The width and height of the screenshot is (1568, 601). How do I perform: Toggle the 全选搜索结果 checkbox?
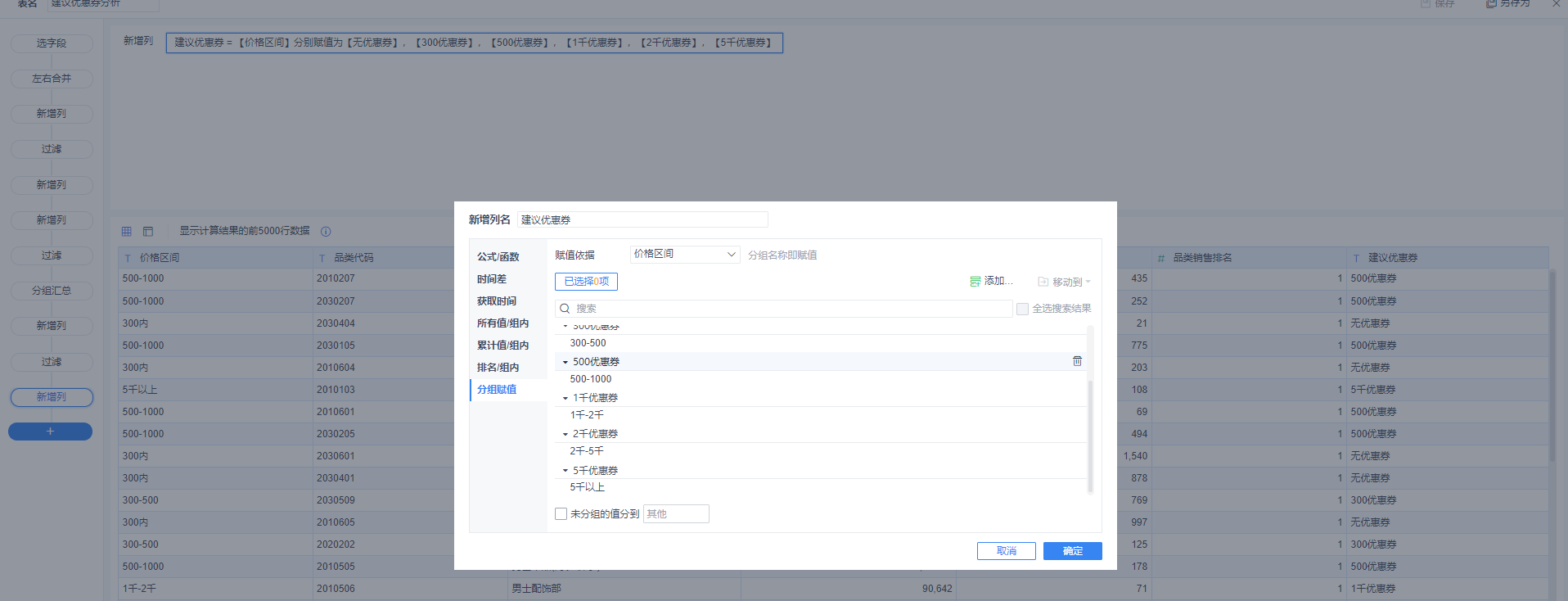pyautogui.click(x=1022, y=309)
